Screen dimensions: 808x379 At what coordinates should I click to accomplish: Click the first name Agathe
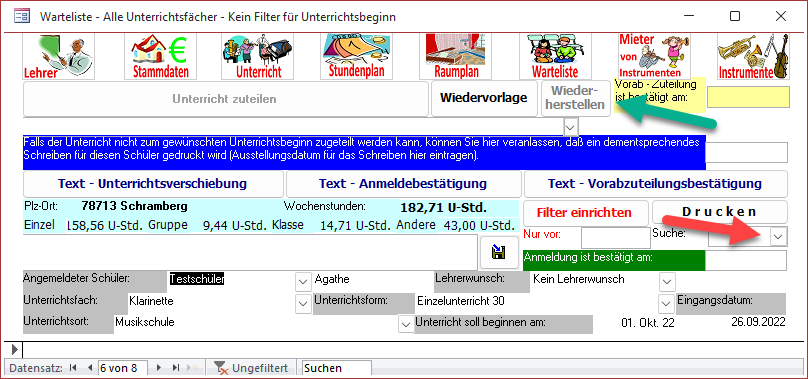coord(332,279)
